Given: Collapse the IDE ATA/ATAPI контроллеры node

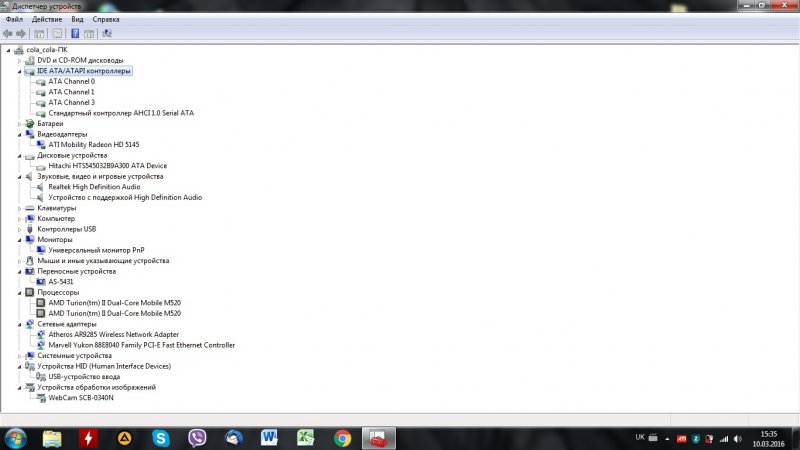Looking at the screenshot, I should (x=19, y=71).
